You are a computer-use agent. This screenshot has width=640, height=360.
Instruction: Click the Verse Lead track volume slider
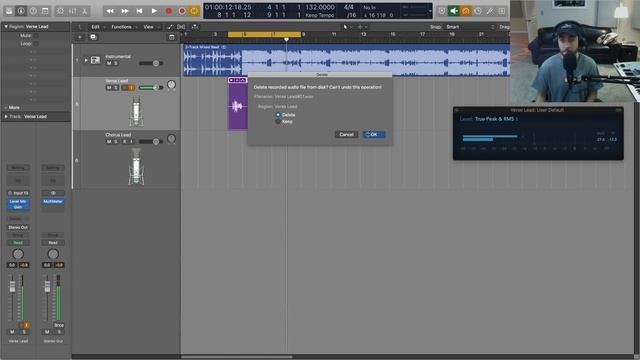(x=151, y=88)
